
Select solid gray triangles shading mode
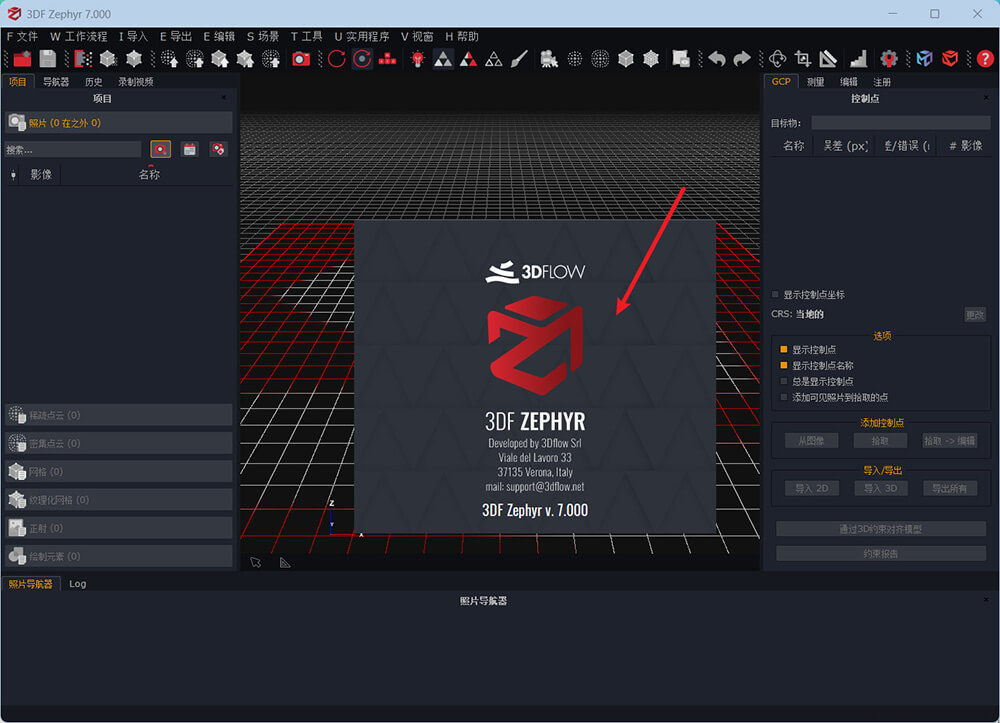point(443,59)
